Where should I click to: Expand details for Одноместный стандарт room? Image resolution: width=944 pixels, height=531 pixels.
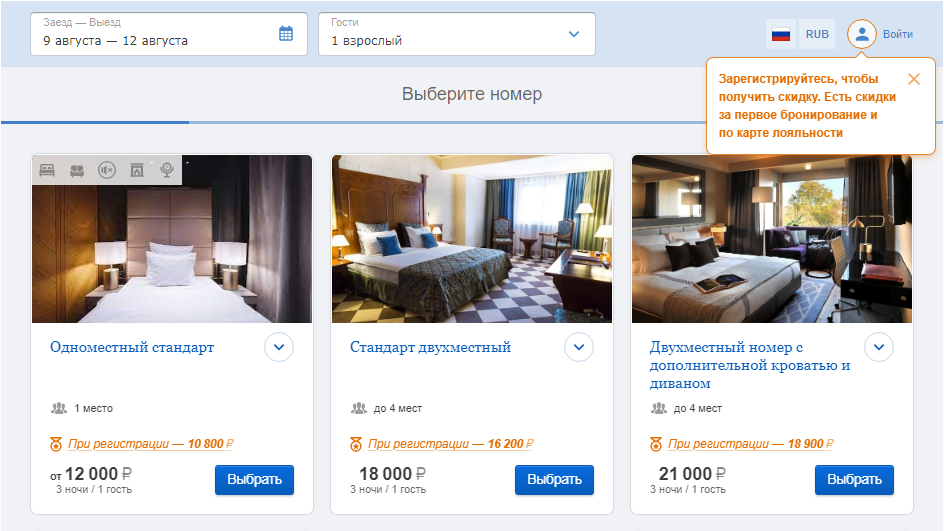(x=279, y=347)
